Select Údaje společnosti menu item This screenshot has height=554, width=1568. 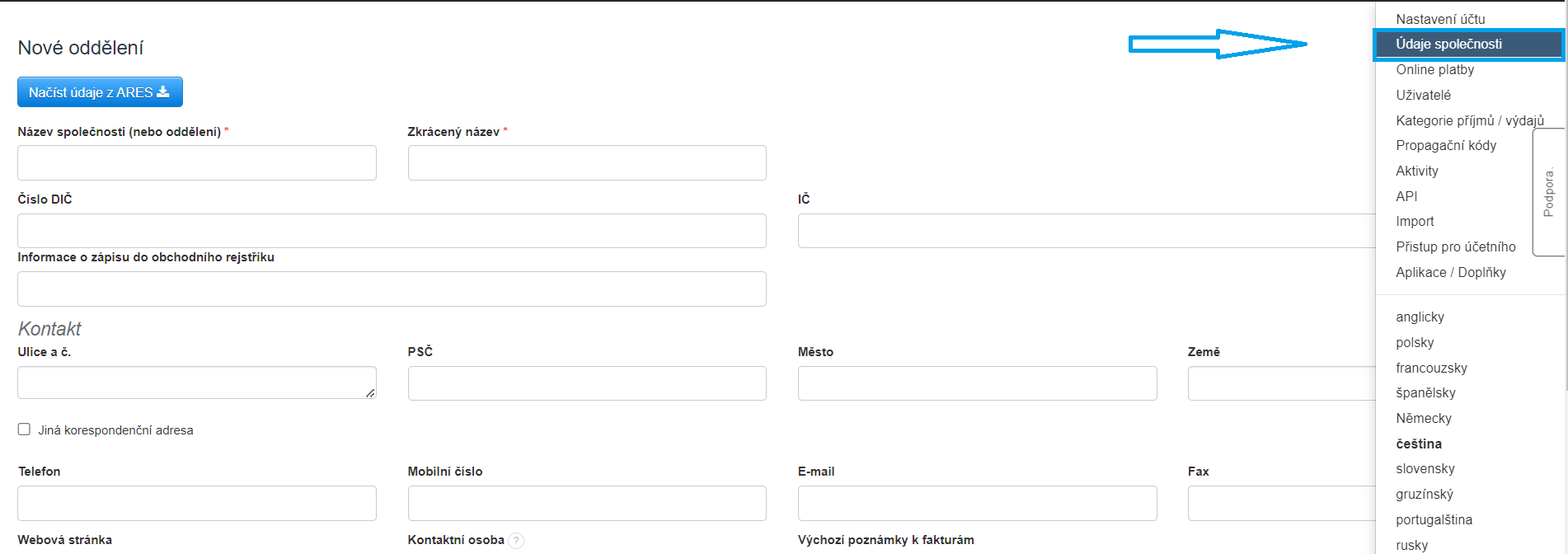click(1448, 45)
